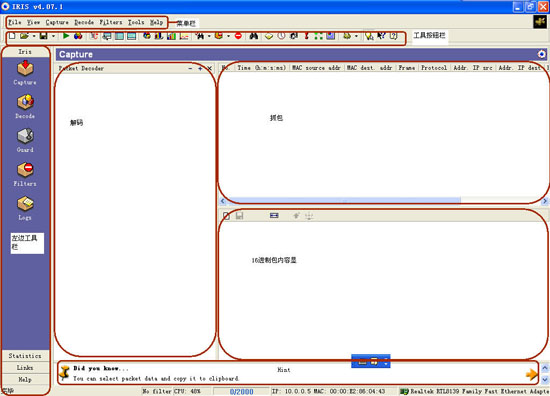Image resolution: width=550 pixels, height=396 pixels.
Task: Open the Logs view in the sidebar
Action: click(25, 208)
